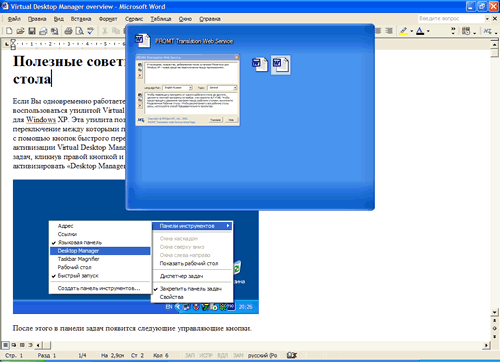Switch to Web Layout view button
Viewport: 500px width, 362px height.
point(14,345)
